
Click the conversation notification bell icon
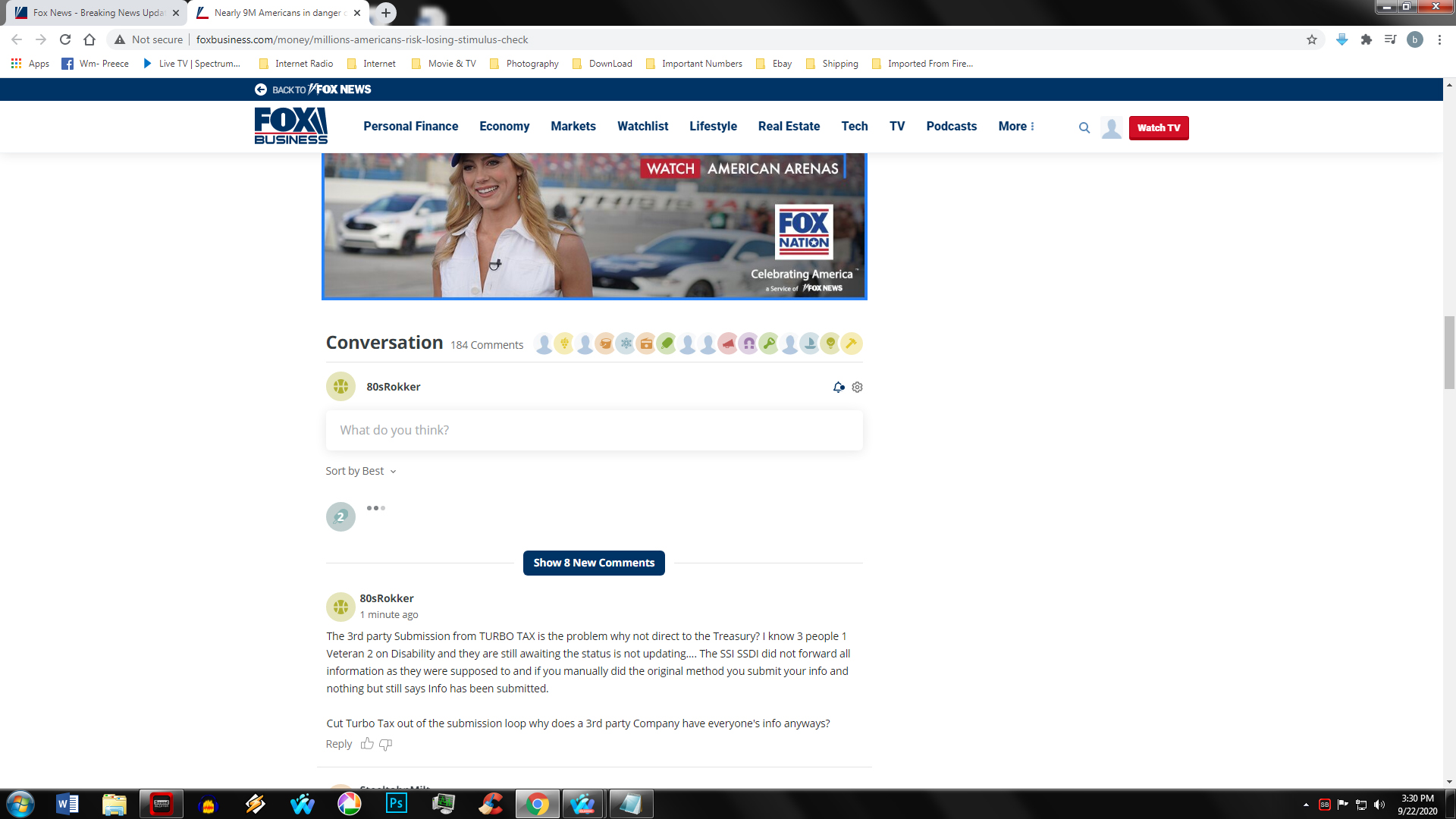[838, 387]
